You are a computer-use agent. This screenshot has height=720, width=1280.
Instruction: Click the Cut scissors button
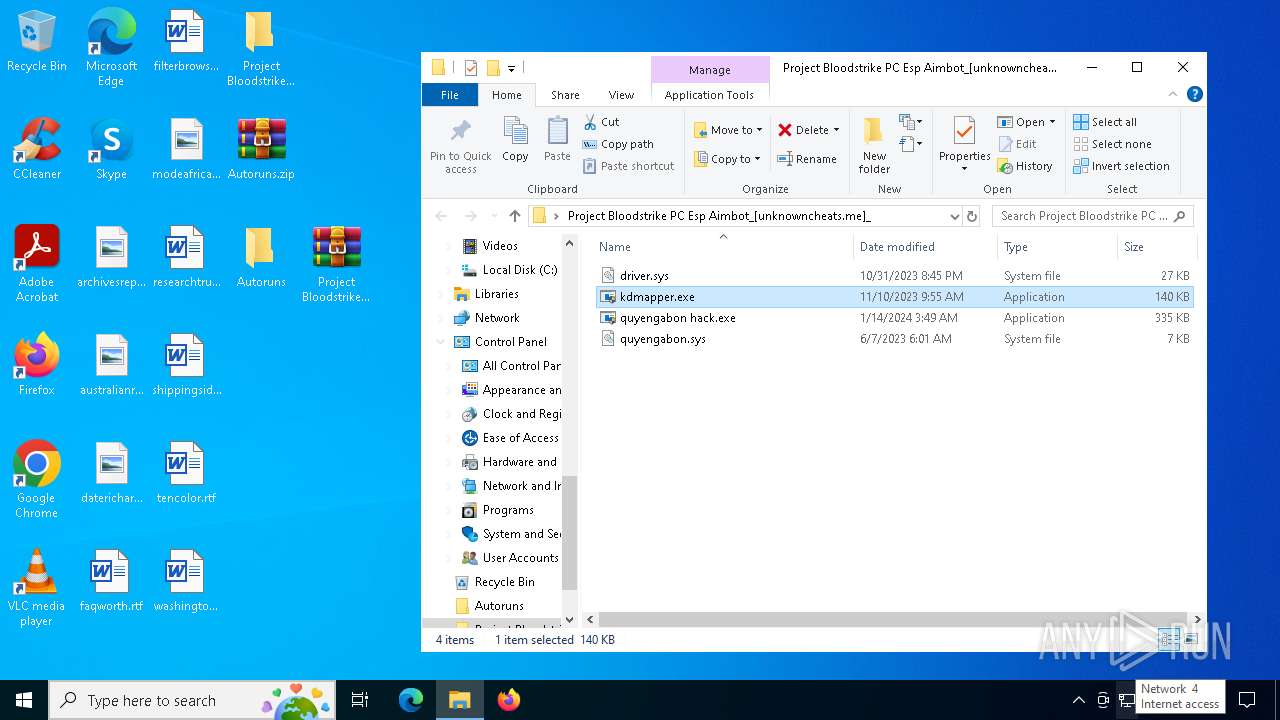coord(601,122)
